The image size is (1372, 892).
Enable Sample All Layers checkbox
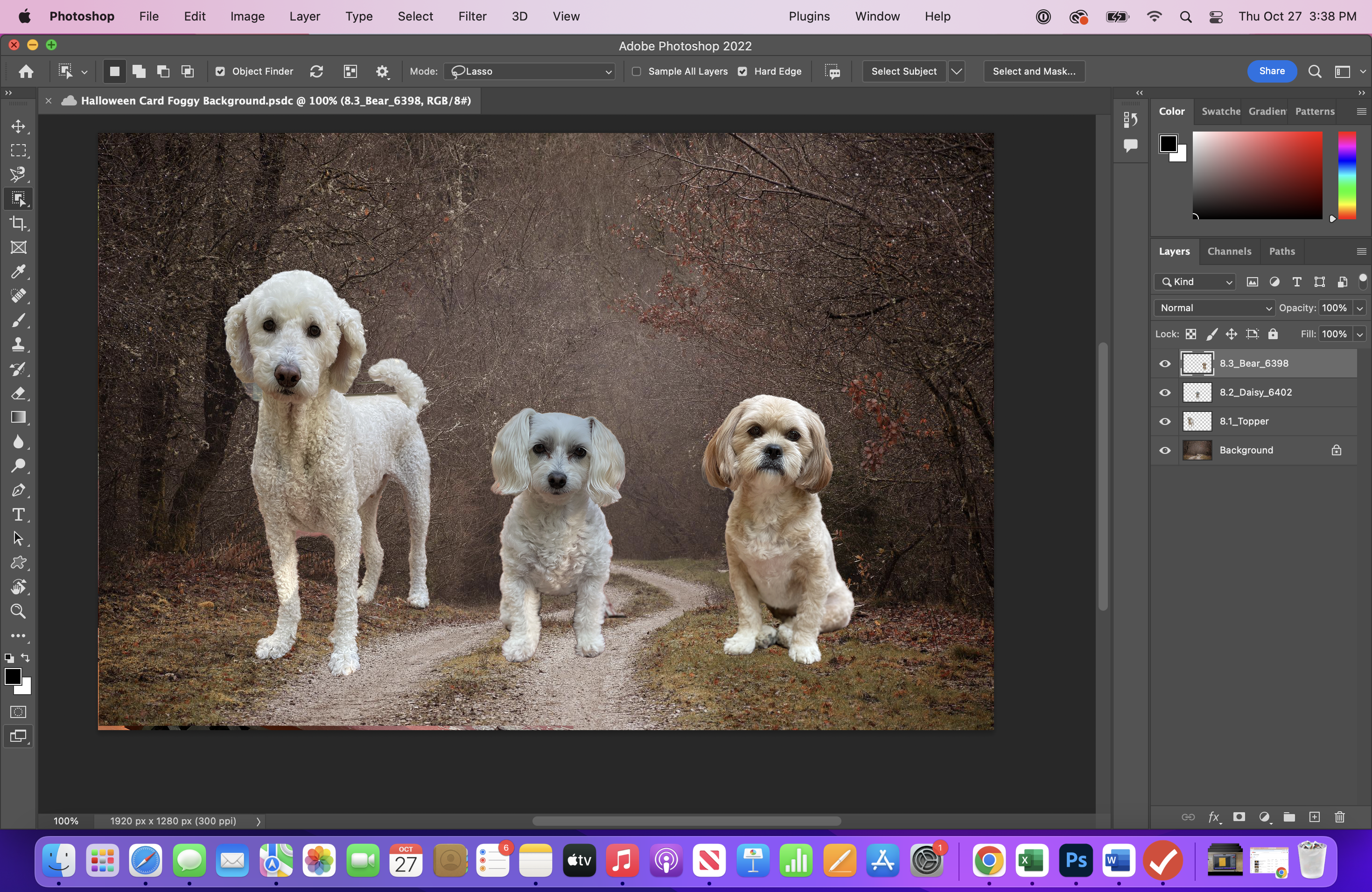637,71
